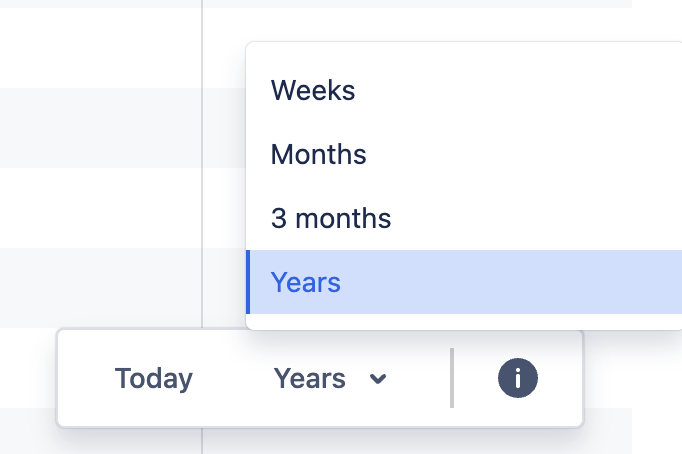Viewport: 682px width, 454px height.
Task: Click the chevron arrow beside Years
Action: click(377, 379)
